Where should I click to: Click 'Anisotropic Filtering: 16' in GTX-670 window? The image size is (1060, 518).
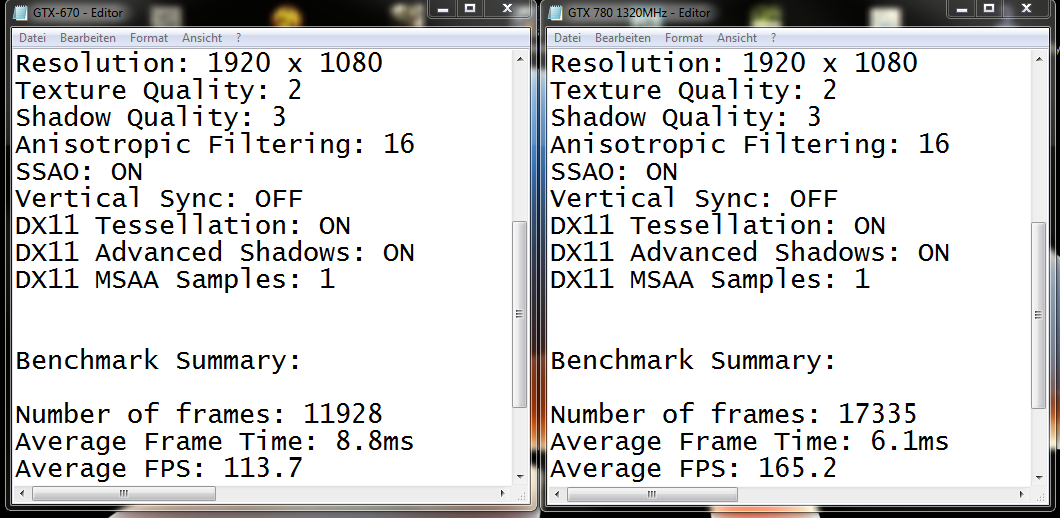pyautogui.click(x=215, y=145)
